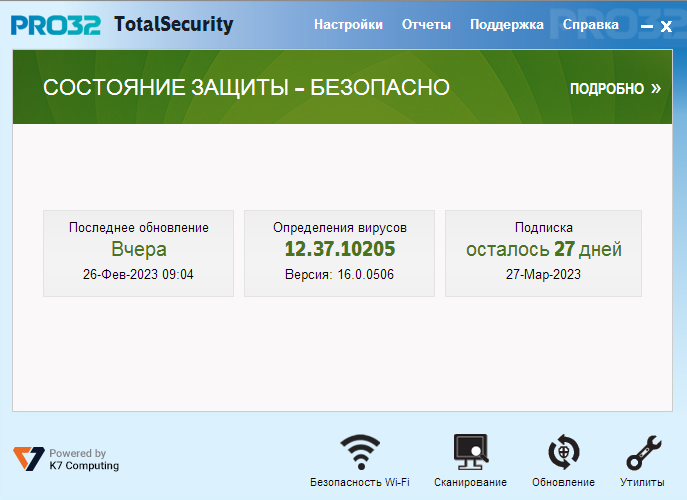Open the Утилиты wrench icon
Screen dimensions: 687x500
tap(644, 453)
